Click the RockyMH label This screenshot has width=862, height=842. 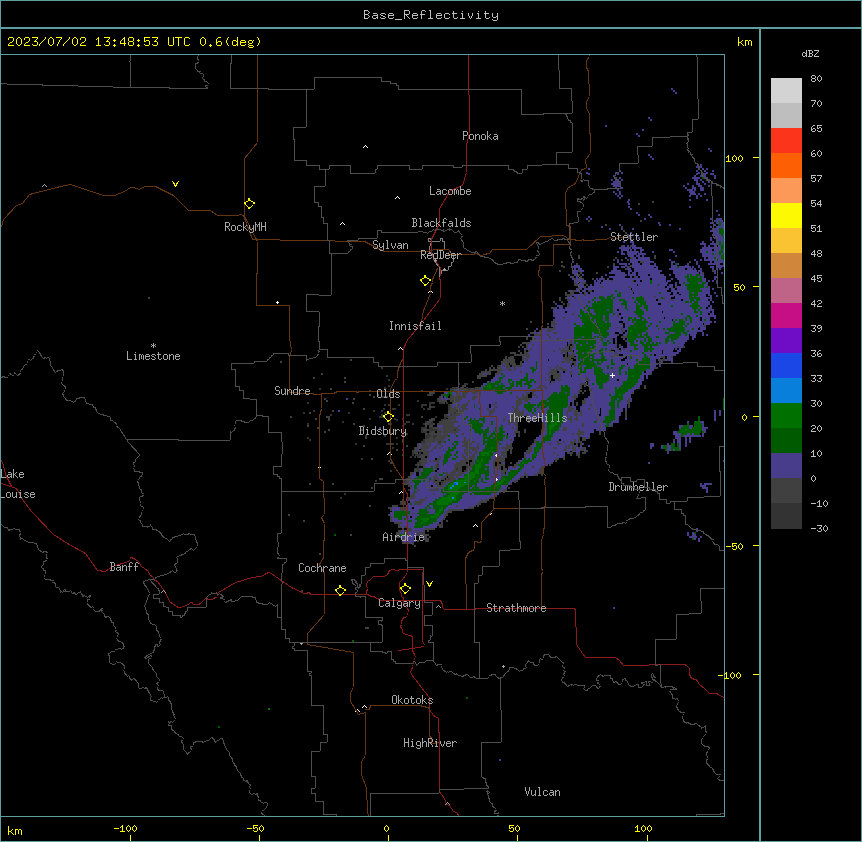(x=245, y=227)
